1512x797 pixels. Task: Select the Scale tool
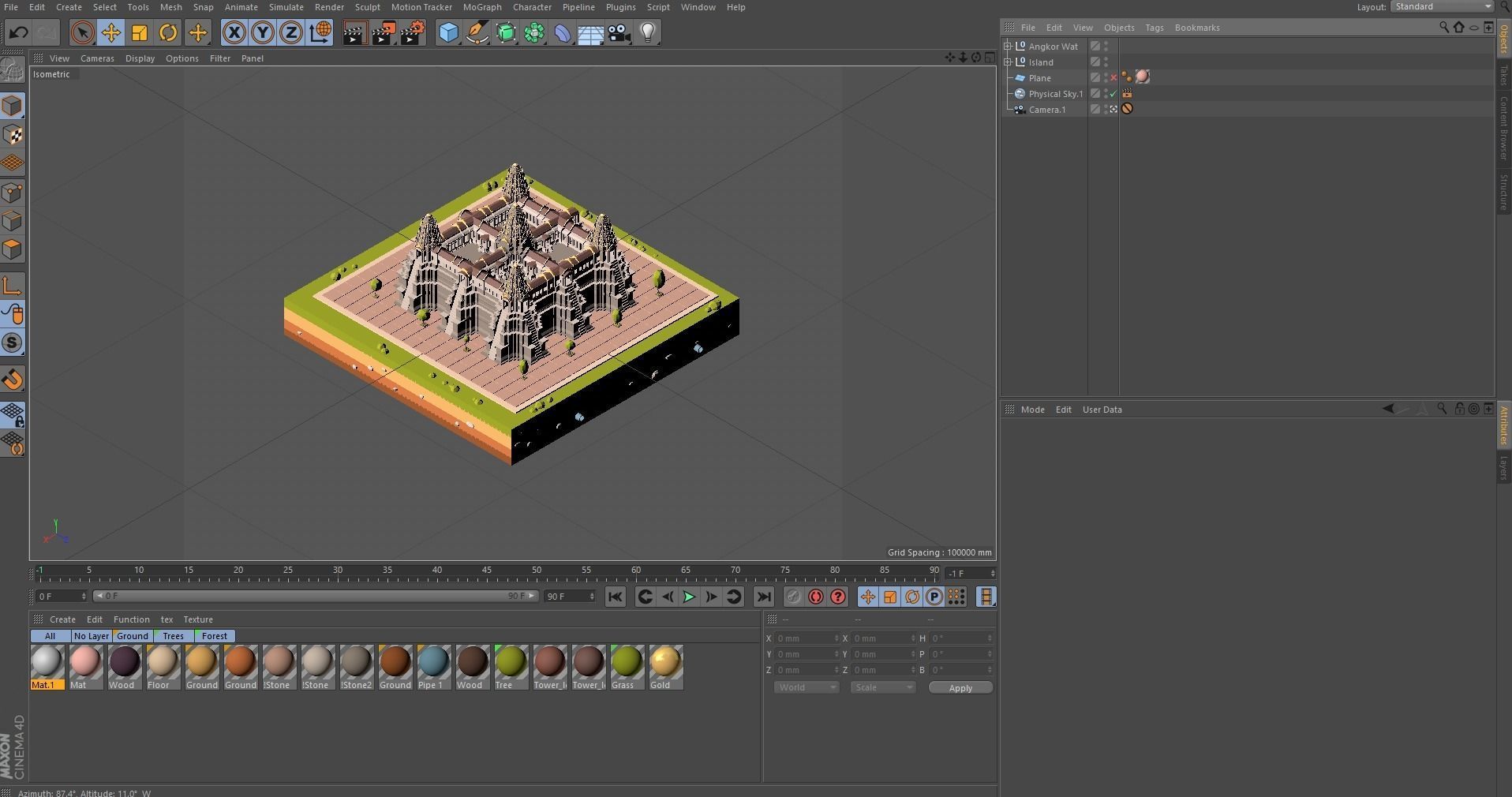click(x=139, y=32)
